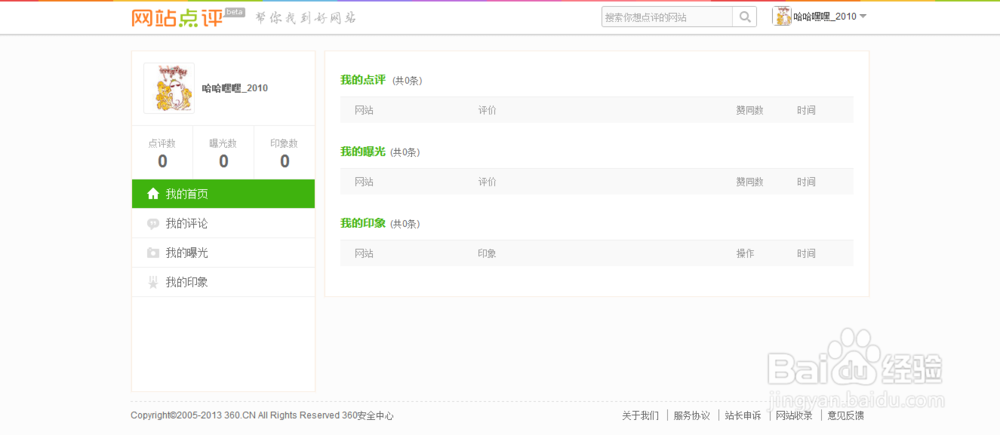
Task: Click the Copyright 360.CN footer text
Action: 262,416
